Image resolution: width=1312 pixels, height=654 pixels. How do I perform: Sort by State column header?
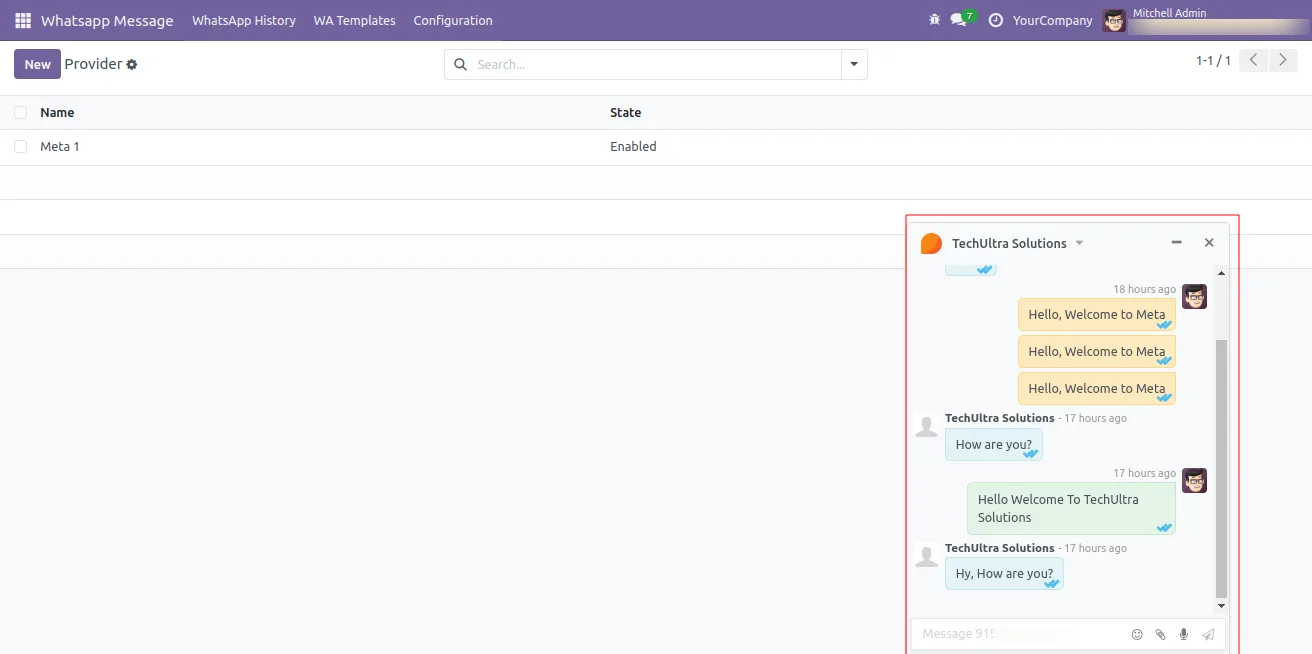coord(626,113)
